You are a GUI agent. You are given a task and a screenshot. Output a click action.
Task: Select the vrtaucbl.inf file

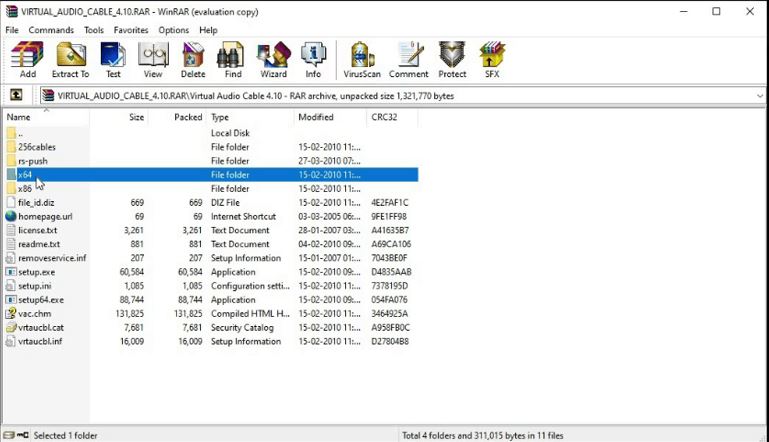40,341
